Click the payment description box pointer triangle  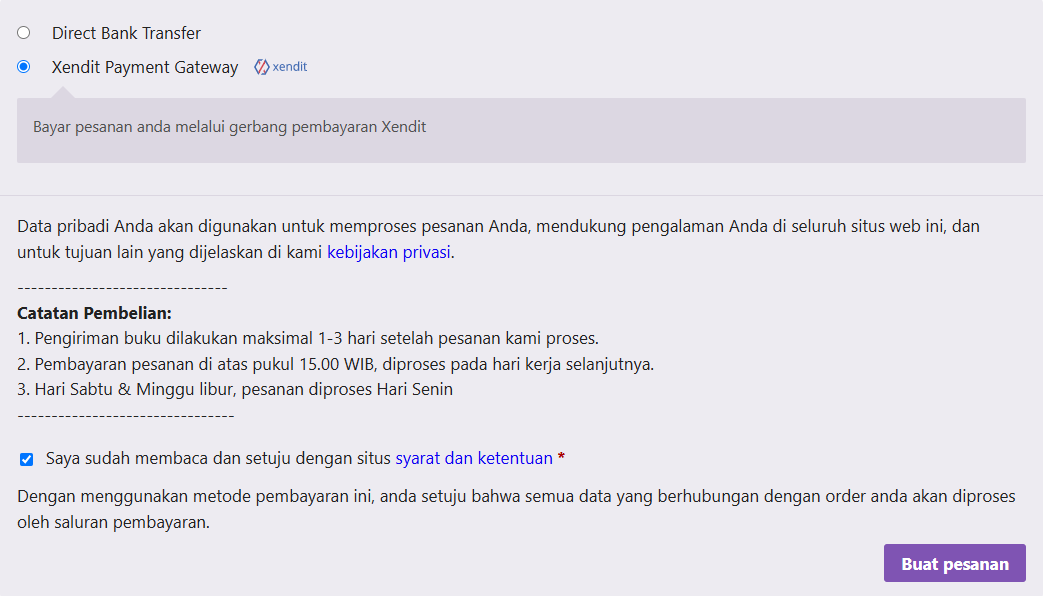pyautogui.click(x=62, y=93)
